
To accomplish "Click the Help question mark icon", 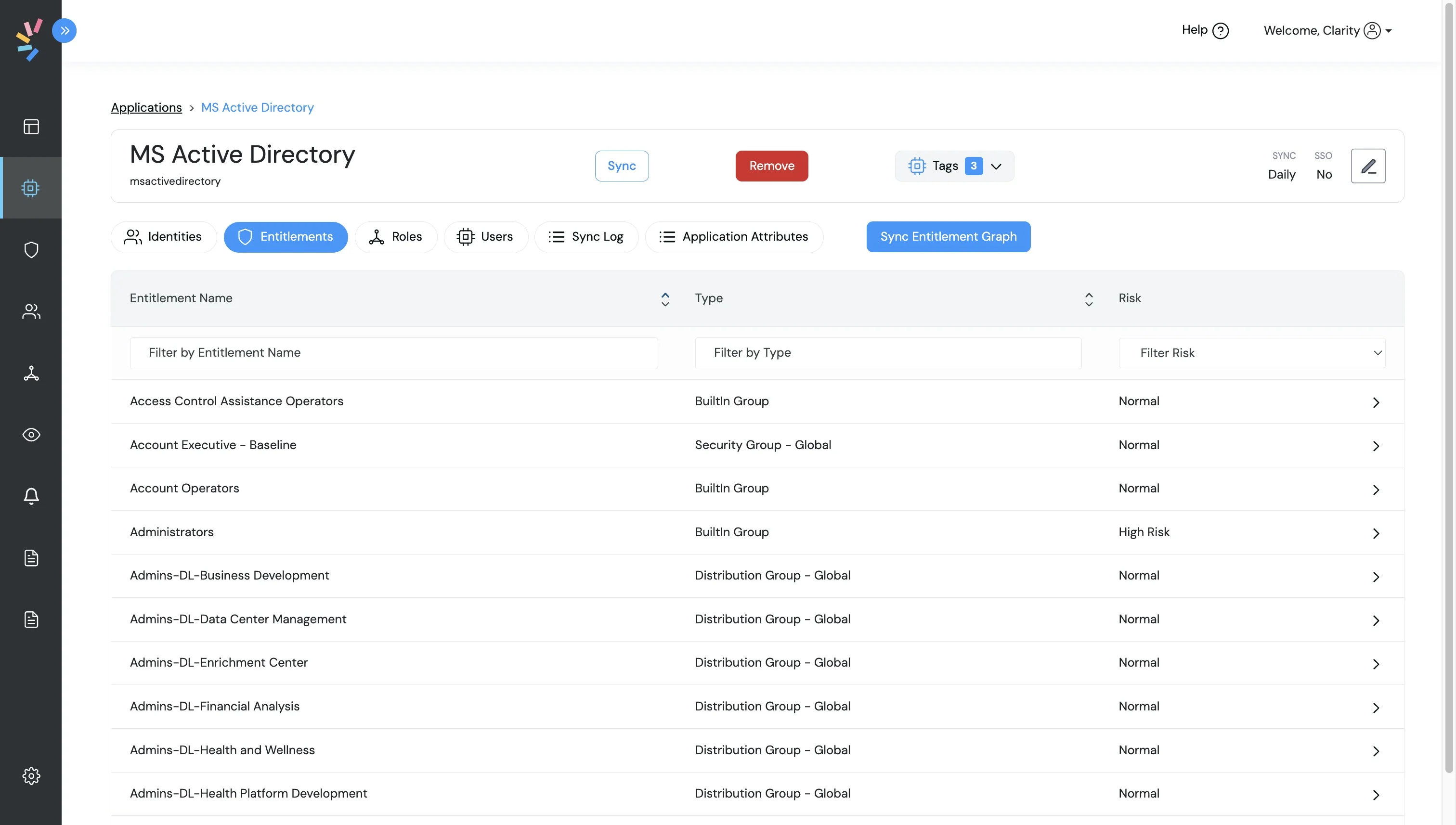I will 1220,31.
